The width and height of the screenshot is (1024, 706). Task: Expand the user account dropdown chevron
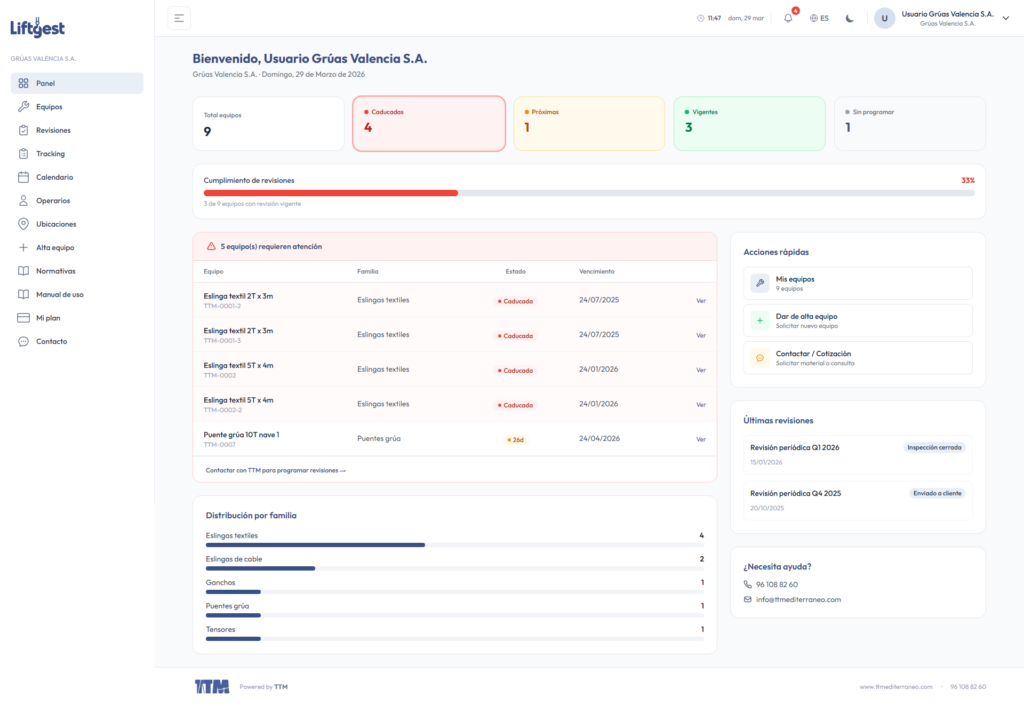[x=1005, y=18]
